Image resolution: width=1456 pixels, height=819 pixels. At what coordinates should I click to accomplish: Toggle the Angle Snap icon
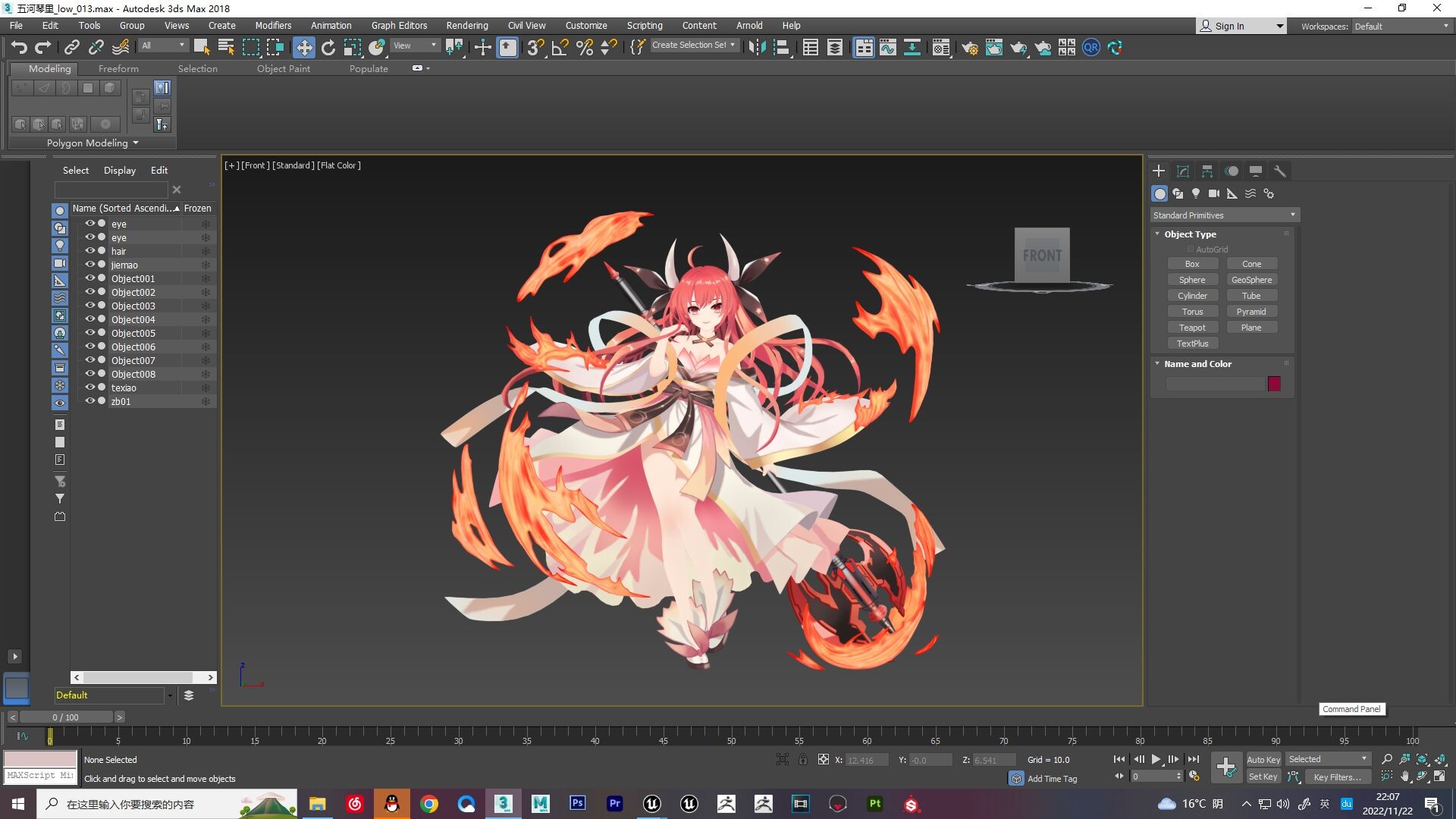point(560,48)
